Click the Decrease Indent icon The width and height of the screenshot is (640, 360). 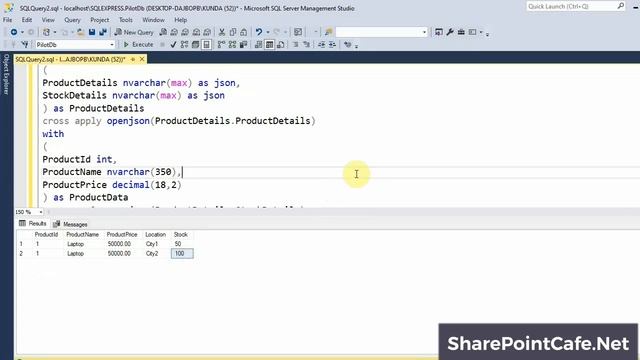[321, 44]
